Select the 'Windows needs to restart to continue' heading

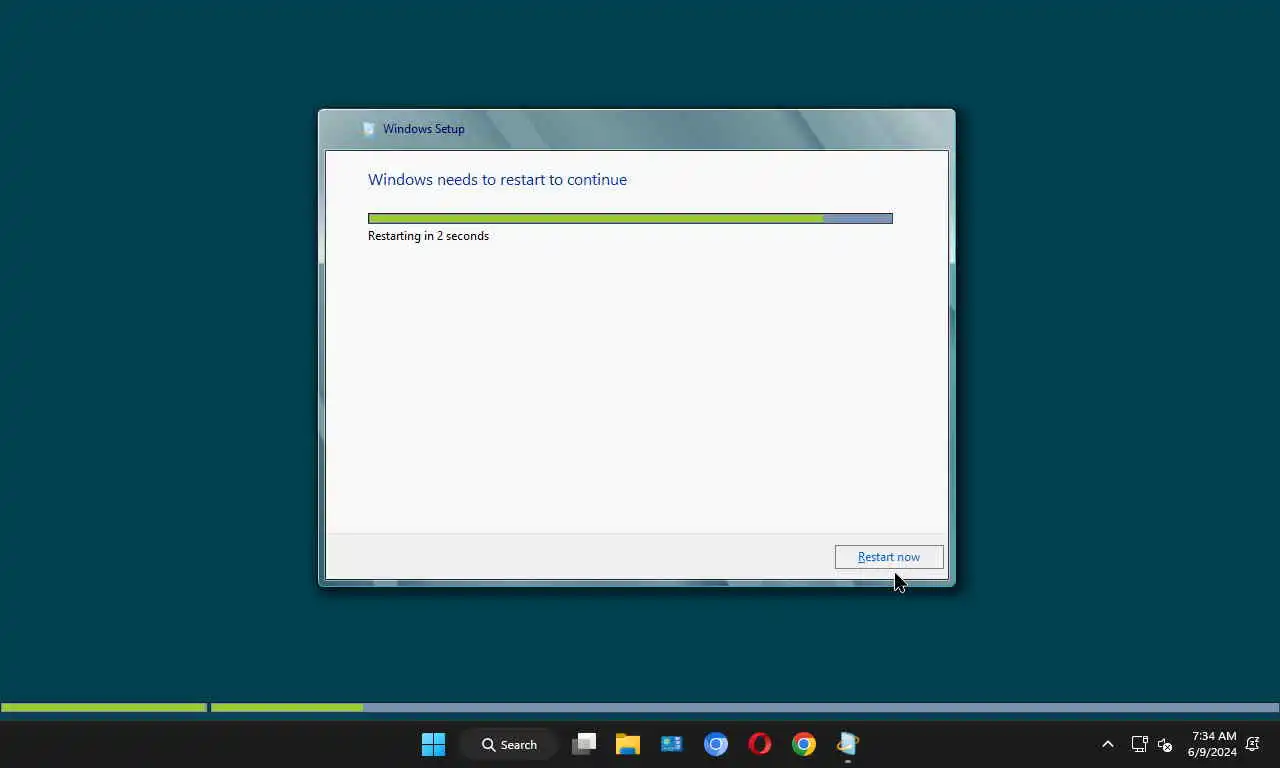click(x=497, y=180)
